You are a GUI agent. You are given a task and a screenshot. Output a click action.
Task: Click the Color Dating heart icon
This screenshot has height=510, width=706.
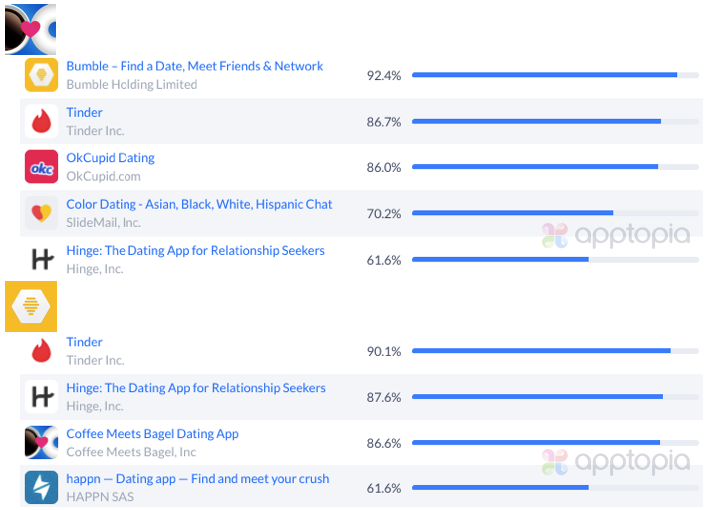tap(41, 213)
